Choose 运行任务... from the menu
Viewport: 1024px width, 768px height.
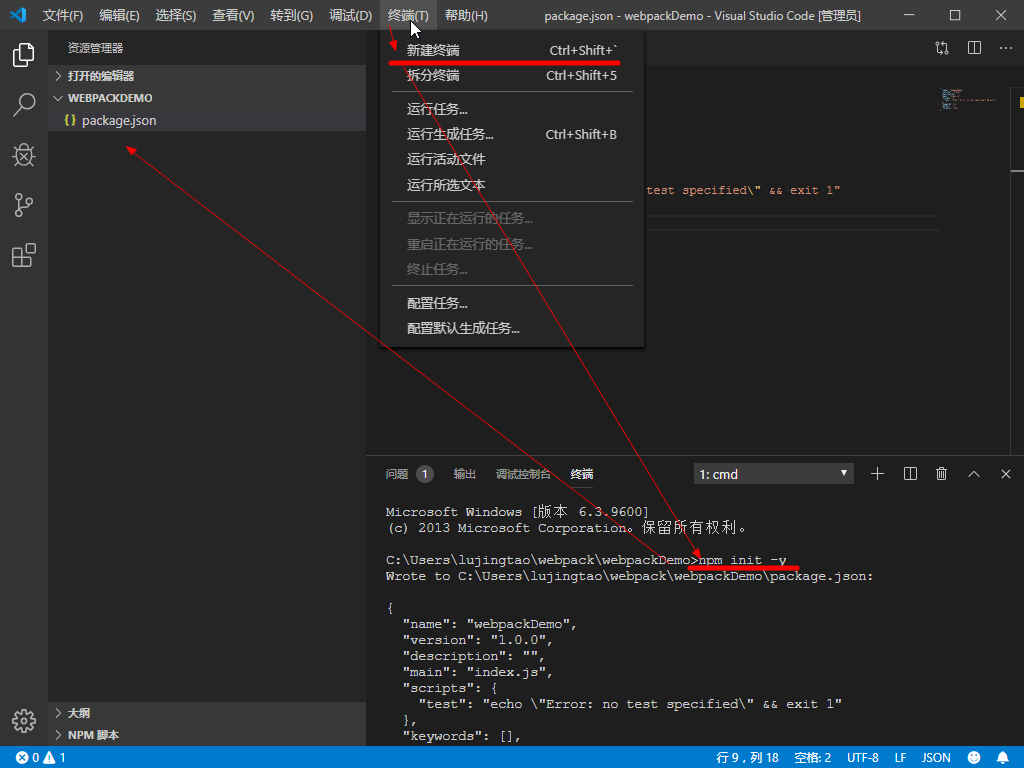[x=512, y=109]
